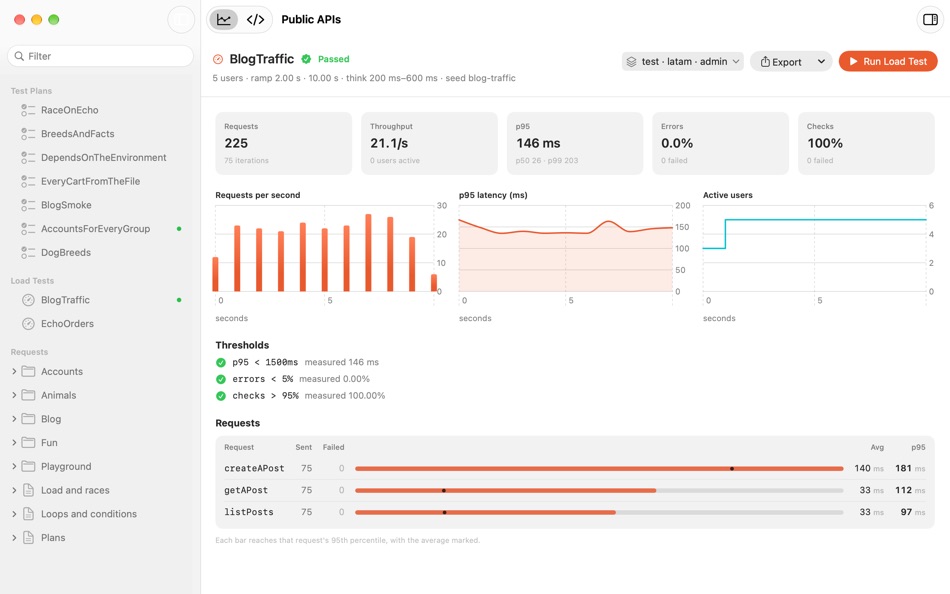Click the getAPost latency bar

pyautogui.click(x=599, y=490)
